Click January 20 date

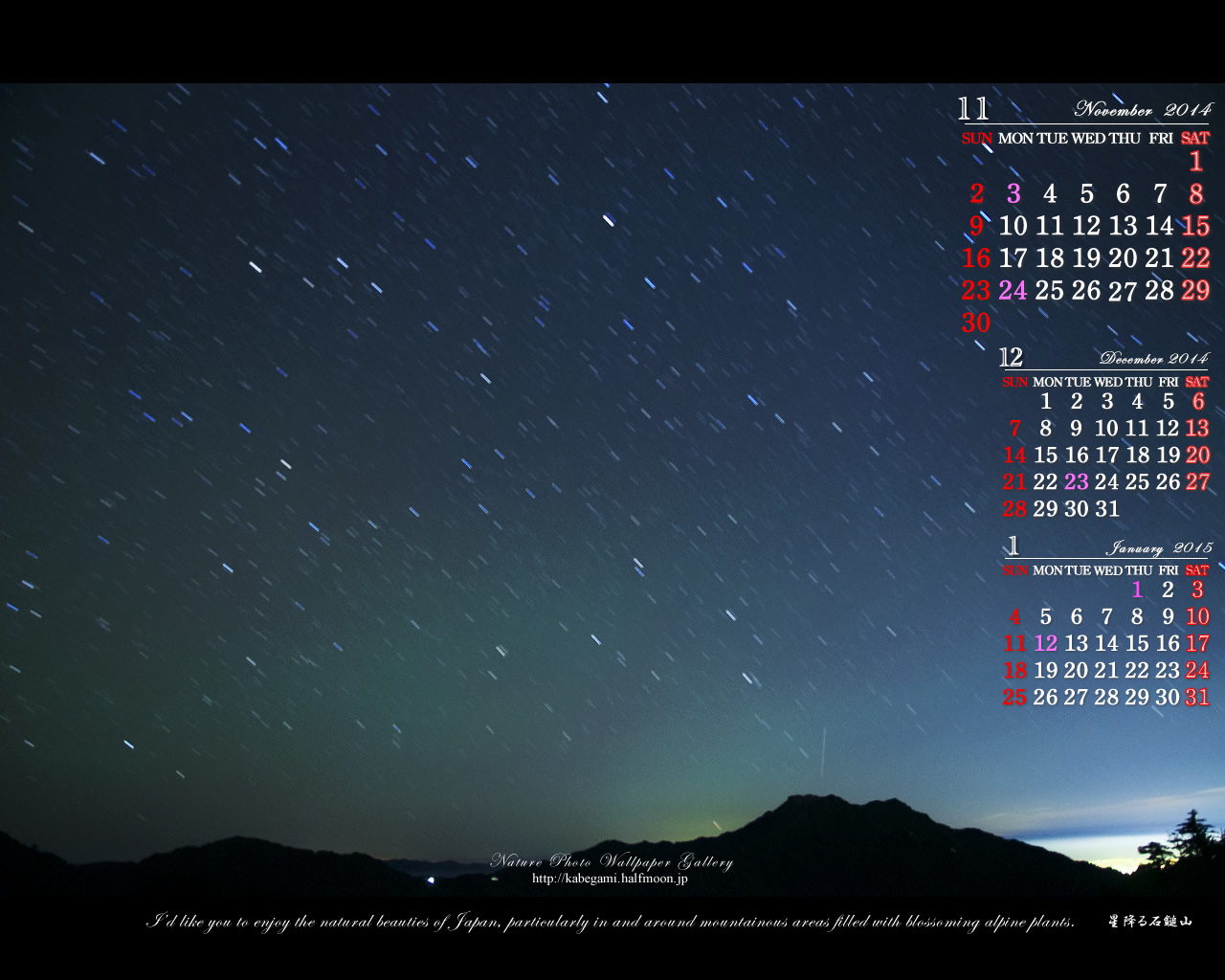click(x=1077, y=670)
